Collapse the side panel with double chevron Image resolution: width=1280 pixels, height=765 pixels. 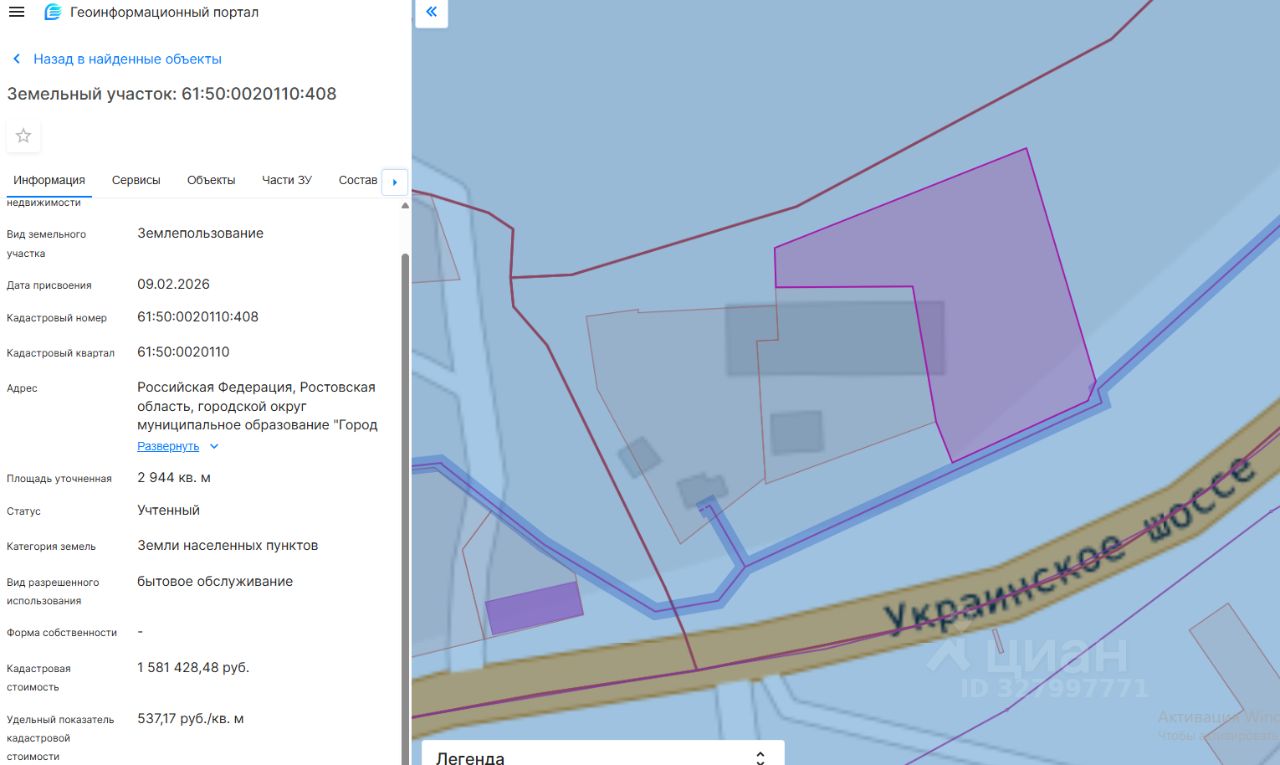coord(431,12)
